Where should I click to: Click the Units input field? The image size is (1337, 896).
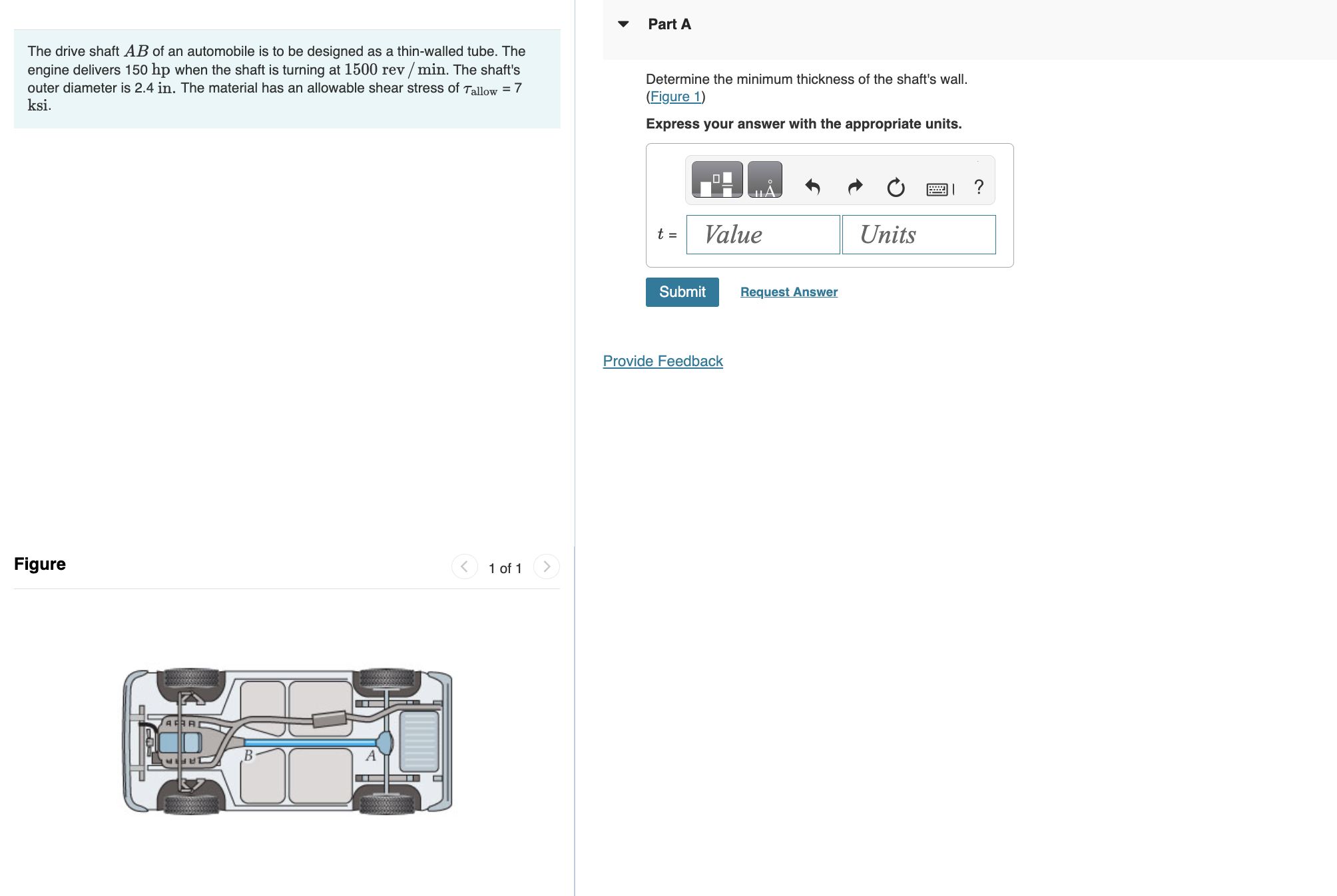click(918, 235)
